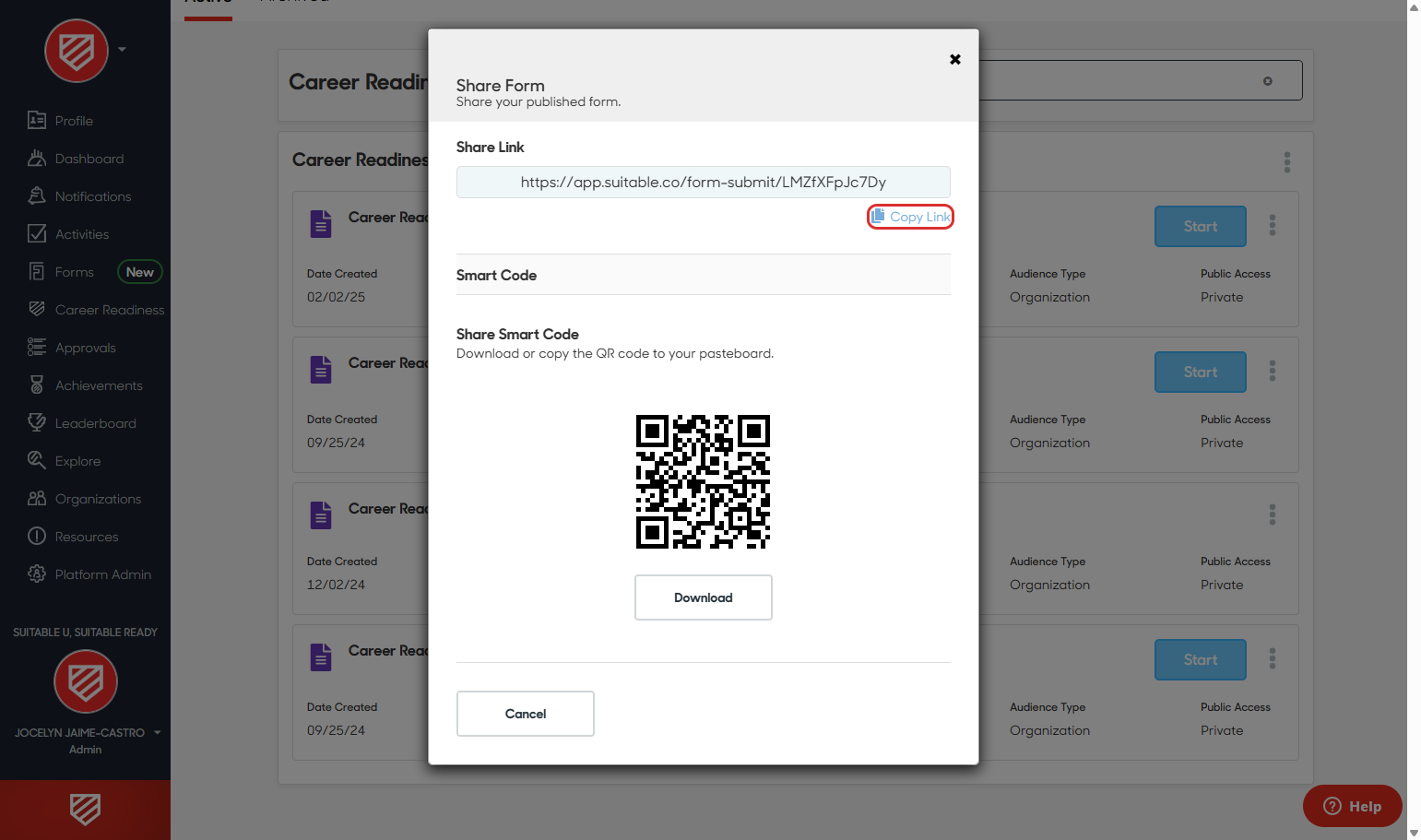Open the Approvals list icon
1421x840 pixels.
pyautogui.click(x=37, y=348)
